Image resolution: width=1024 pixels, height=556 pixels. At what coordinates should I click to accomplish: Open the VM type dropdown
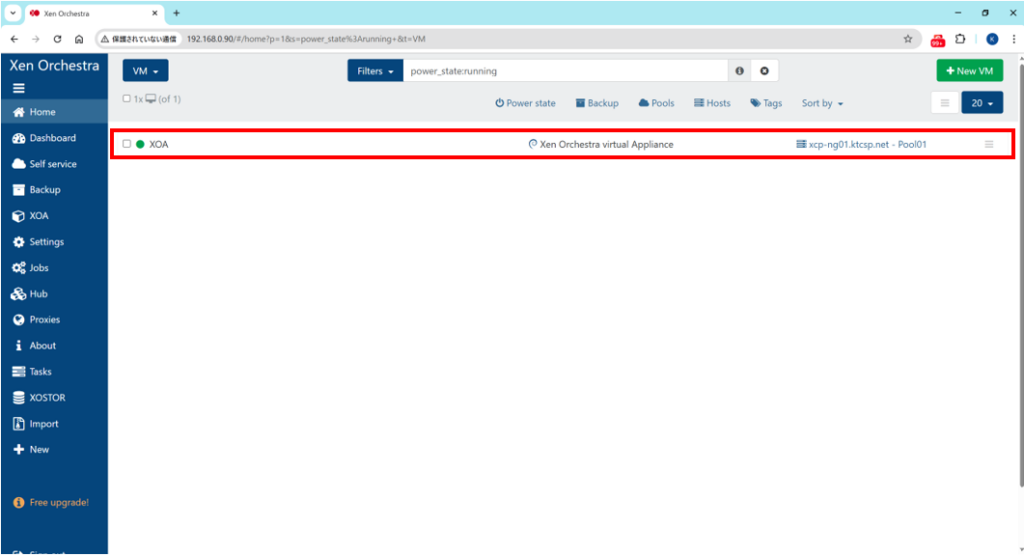click(x=145, y=71)
